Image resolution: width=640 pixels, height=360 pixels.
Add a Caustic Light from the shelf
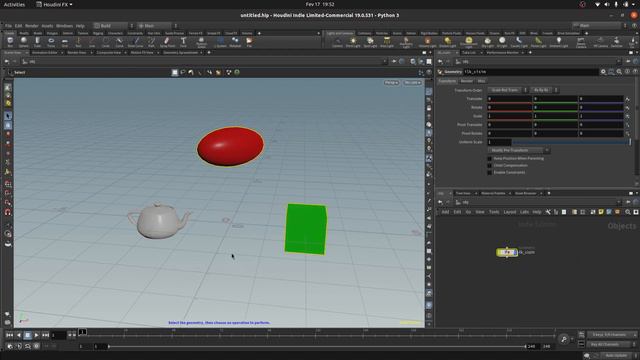[519, 41]
